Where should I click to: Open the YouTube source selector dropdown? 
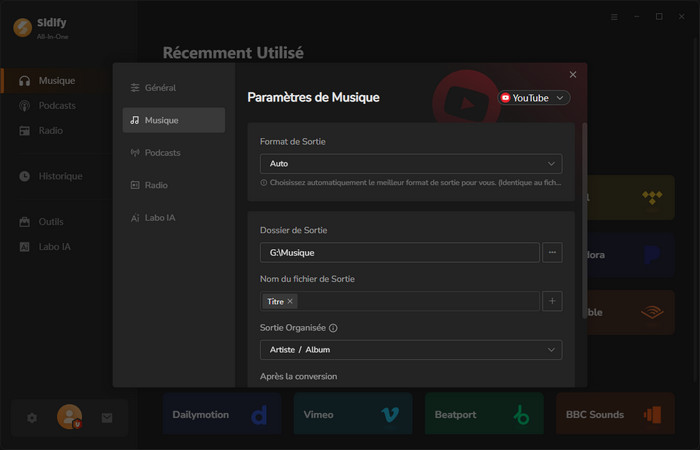tap(534, 98)
